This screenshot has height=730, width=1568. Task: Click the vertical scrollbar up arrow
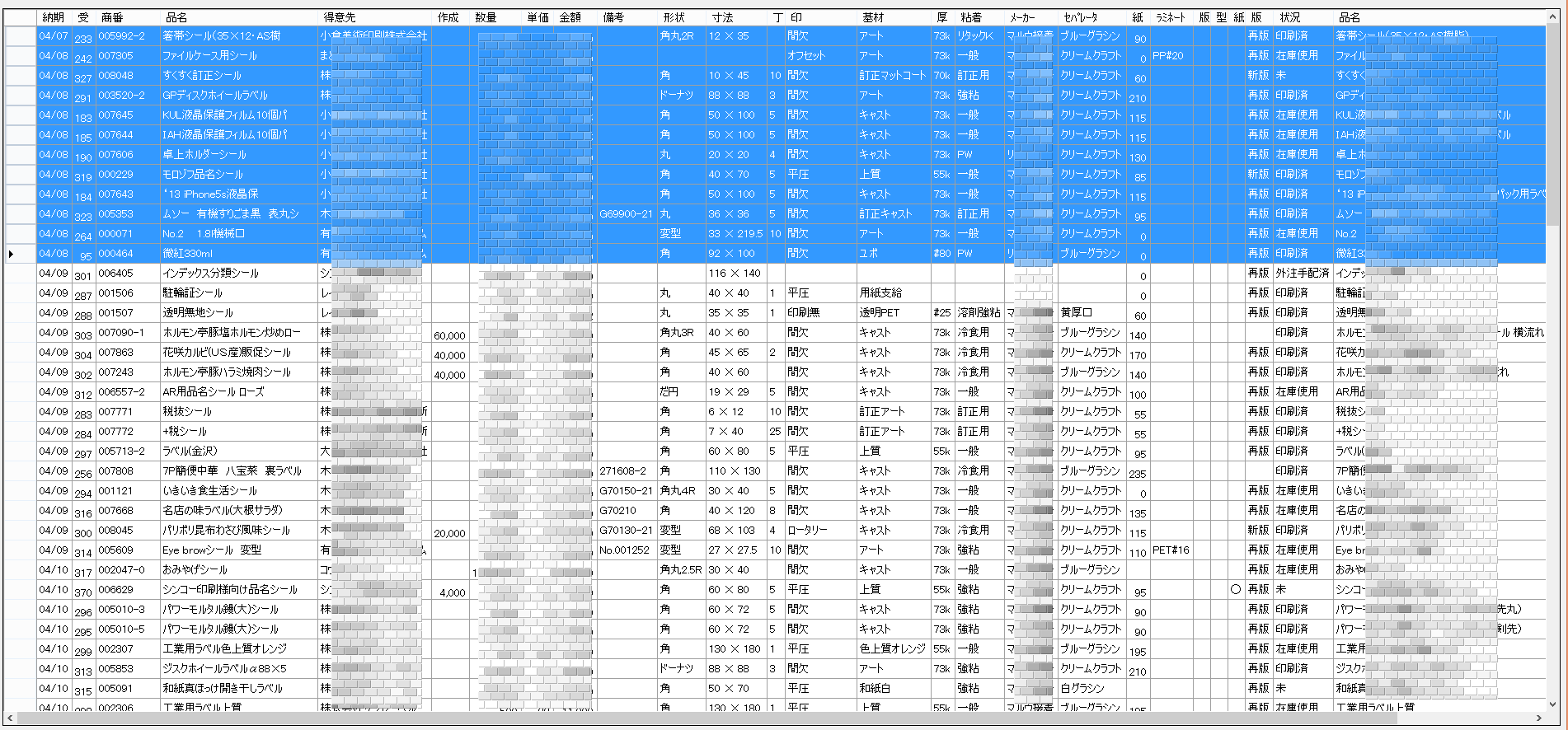click(x=1554, y=16)
